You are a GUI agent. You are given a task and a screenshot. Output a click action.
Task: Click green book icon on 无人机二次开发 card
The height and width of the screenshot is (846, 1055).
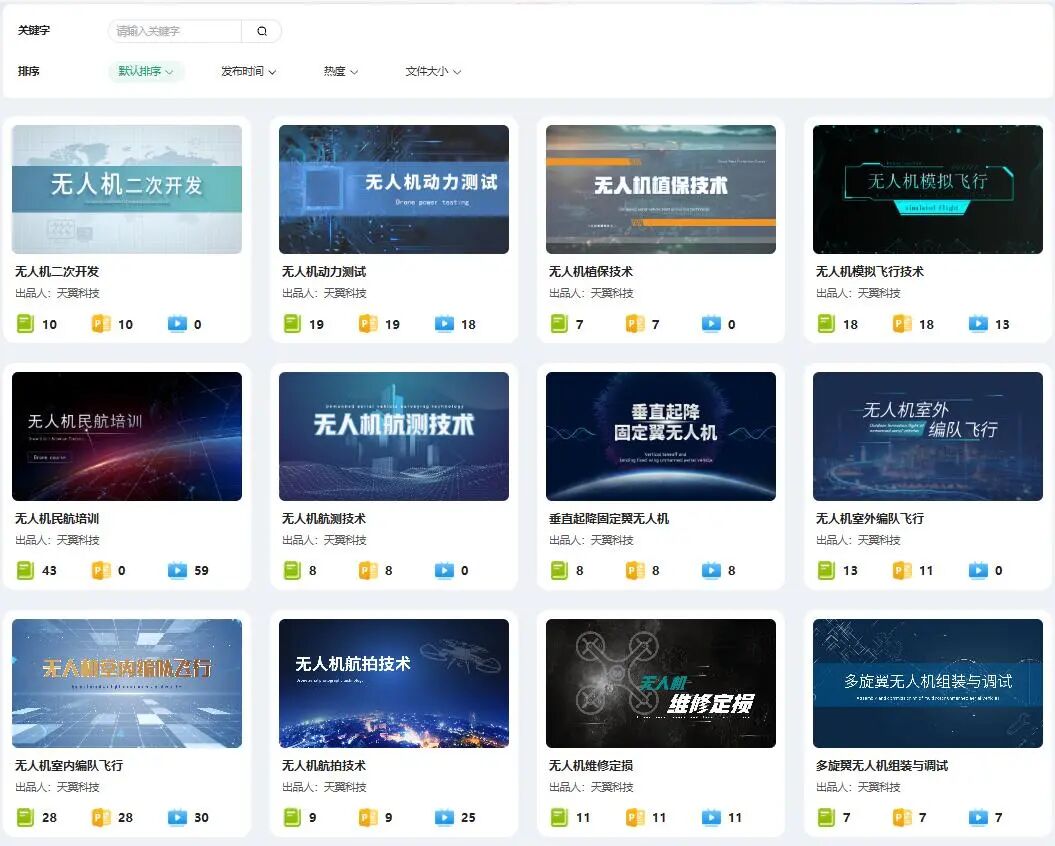tap(25, 324)
